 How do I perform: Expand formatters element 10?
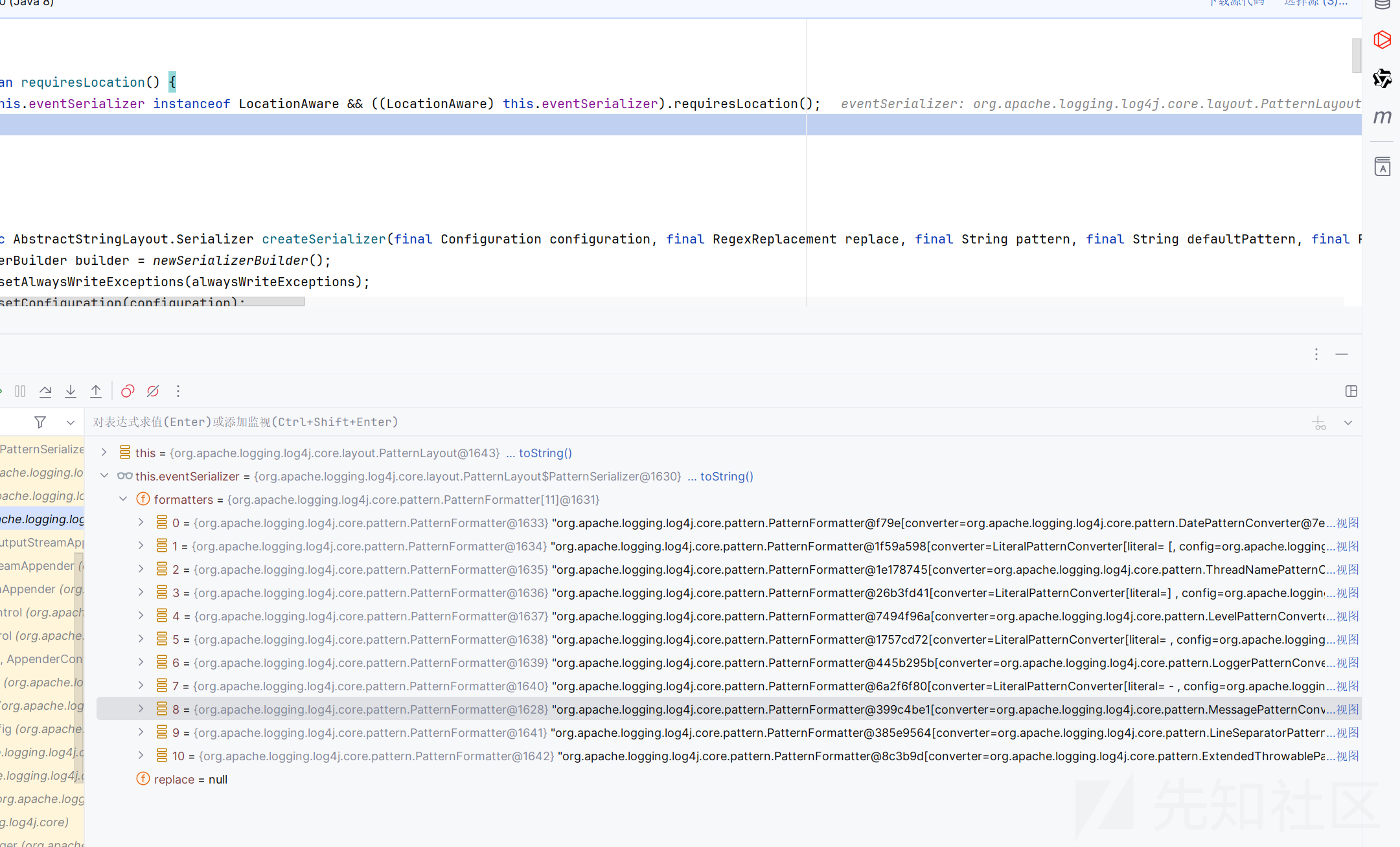pos(141,756)
